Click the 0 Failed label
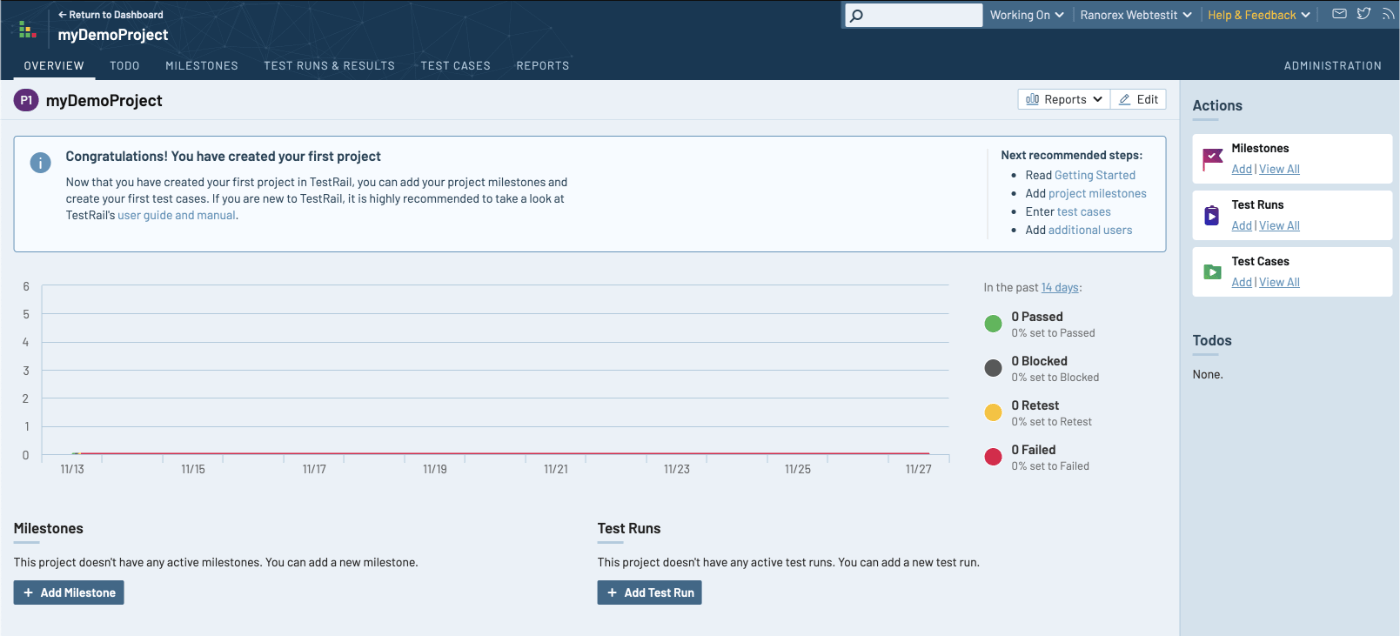Screen dimensions: 1400x636 point(1033,450)
